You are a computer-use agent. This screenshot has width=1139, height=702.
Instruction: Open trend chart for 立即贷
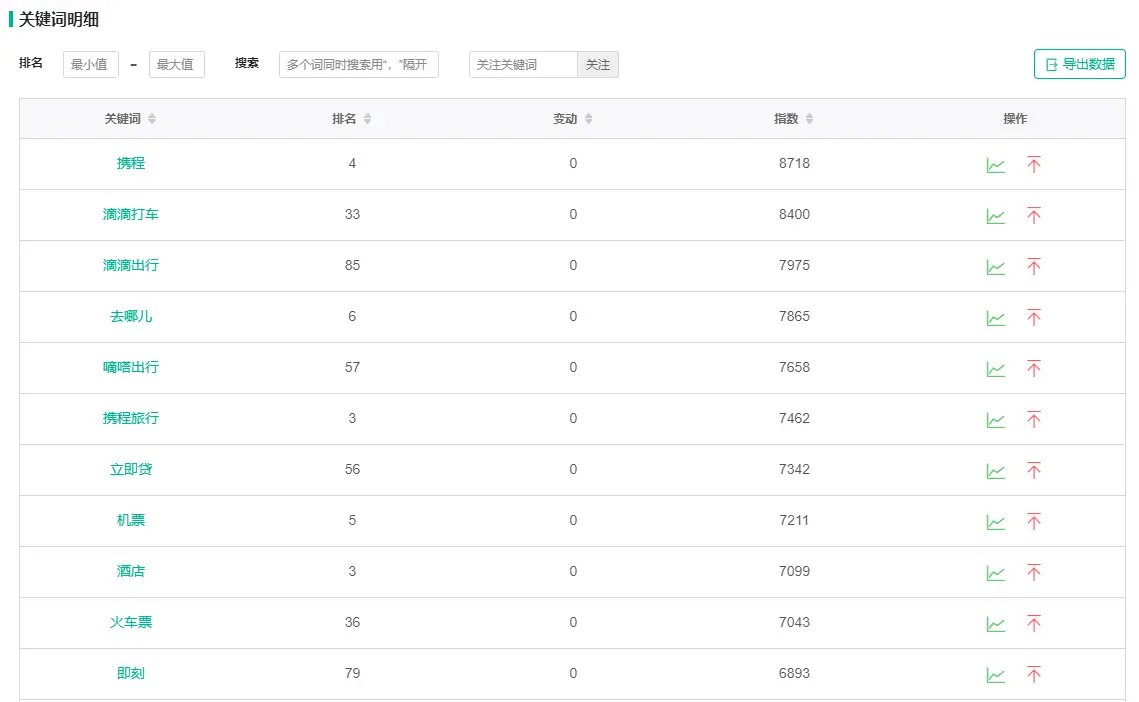(x=995, y=471)
